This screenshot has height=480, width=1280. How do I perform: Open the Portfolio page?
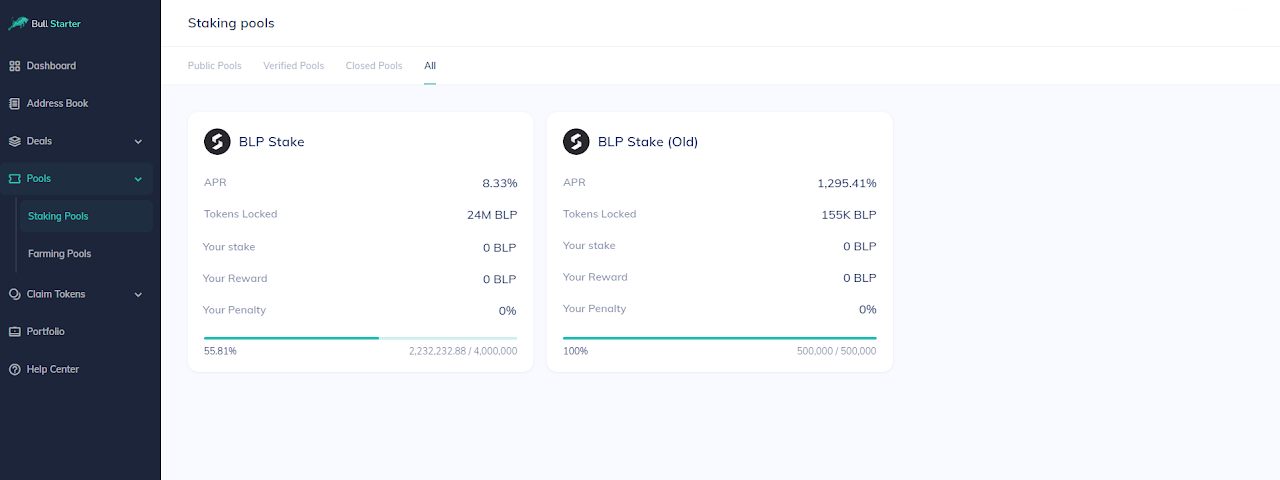click(x=46, y=331)
